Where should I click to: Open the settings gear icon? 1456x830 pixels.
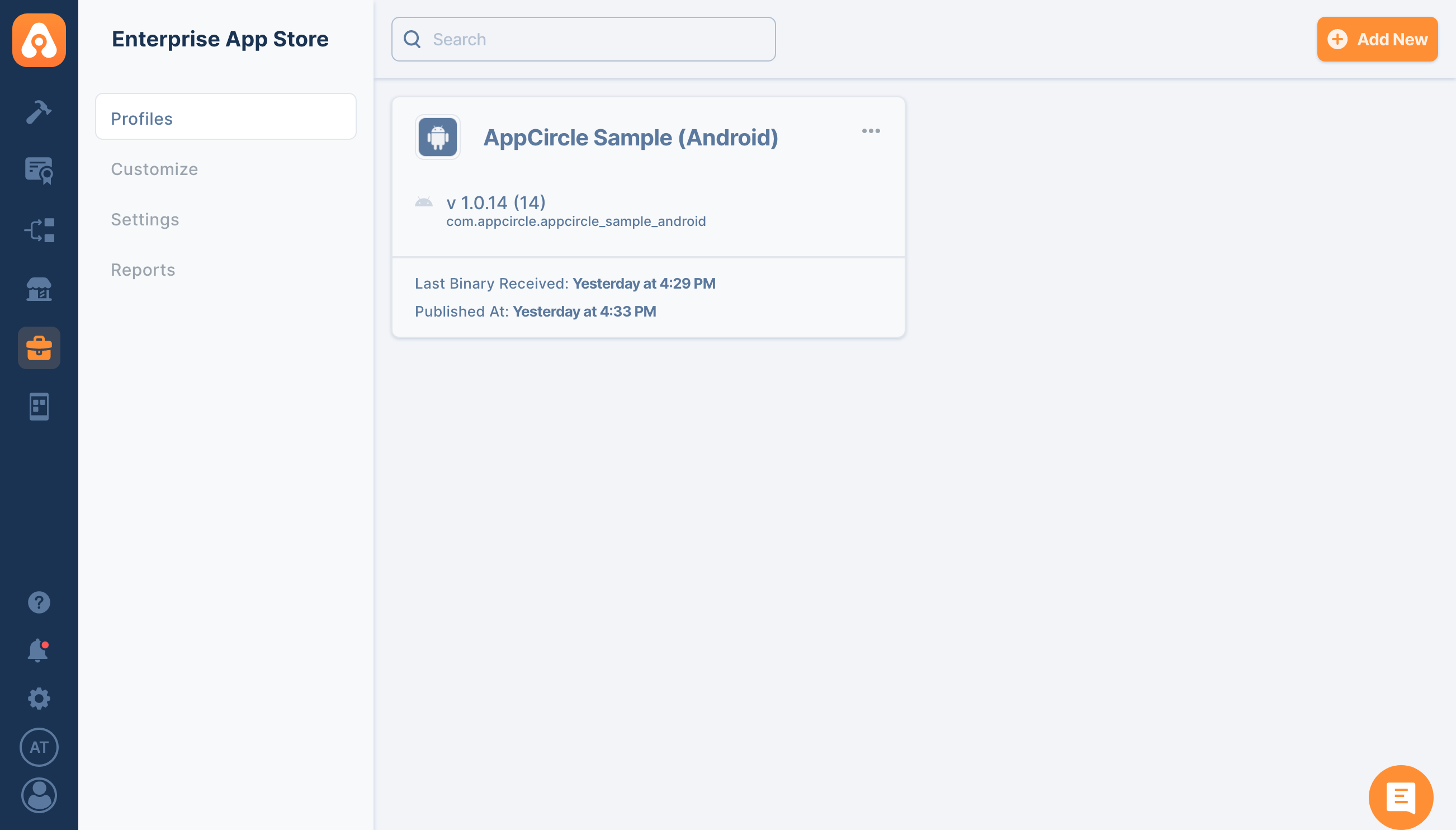38,698
